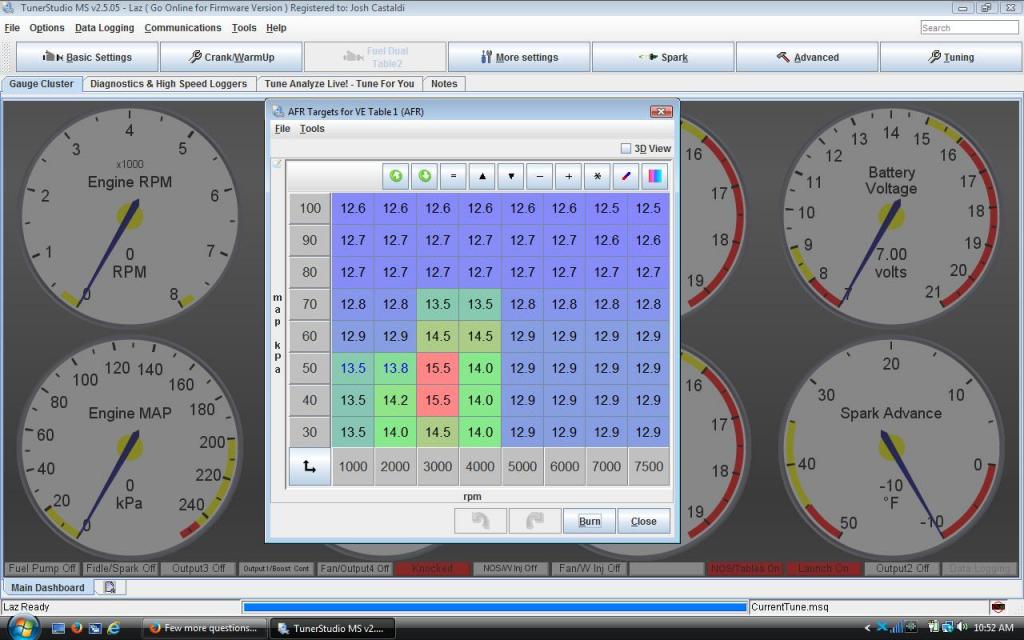Click the asterisk (multiply) toolbar icon
The height and width of the screenshot is (640, 1024).
point(597,176)
